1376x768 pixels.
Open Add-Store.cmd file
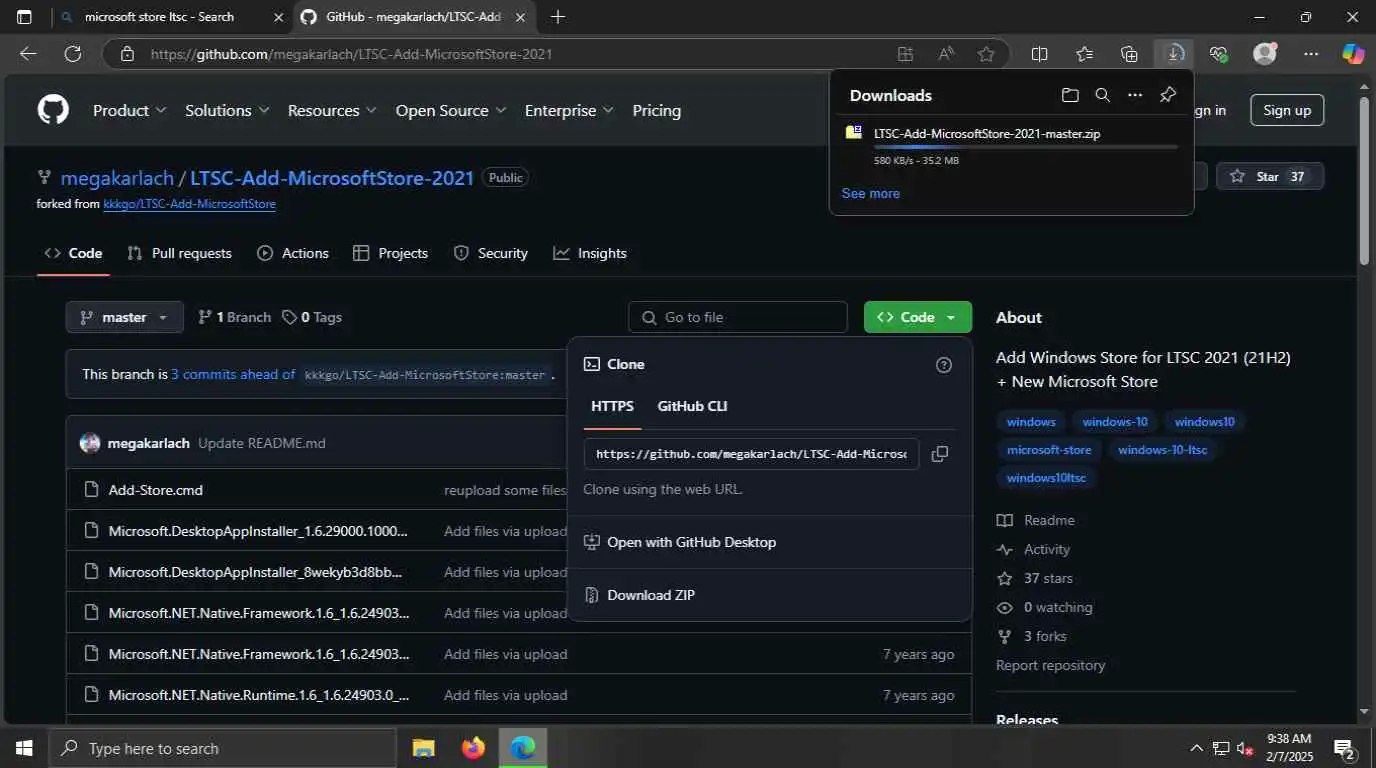[x=156, y=490]
